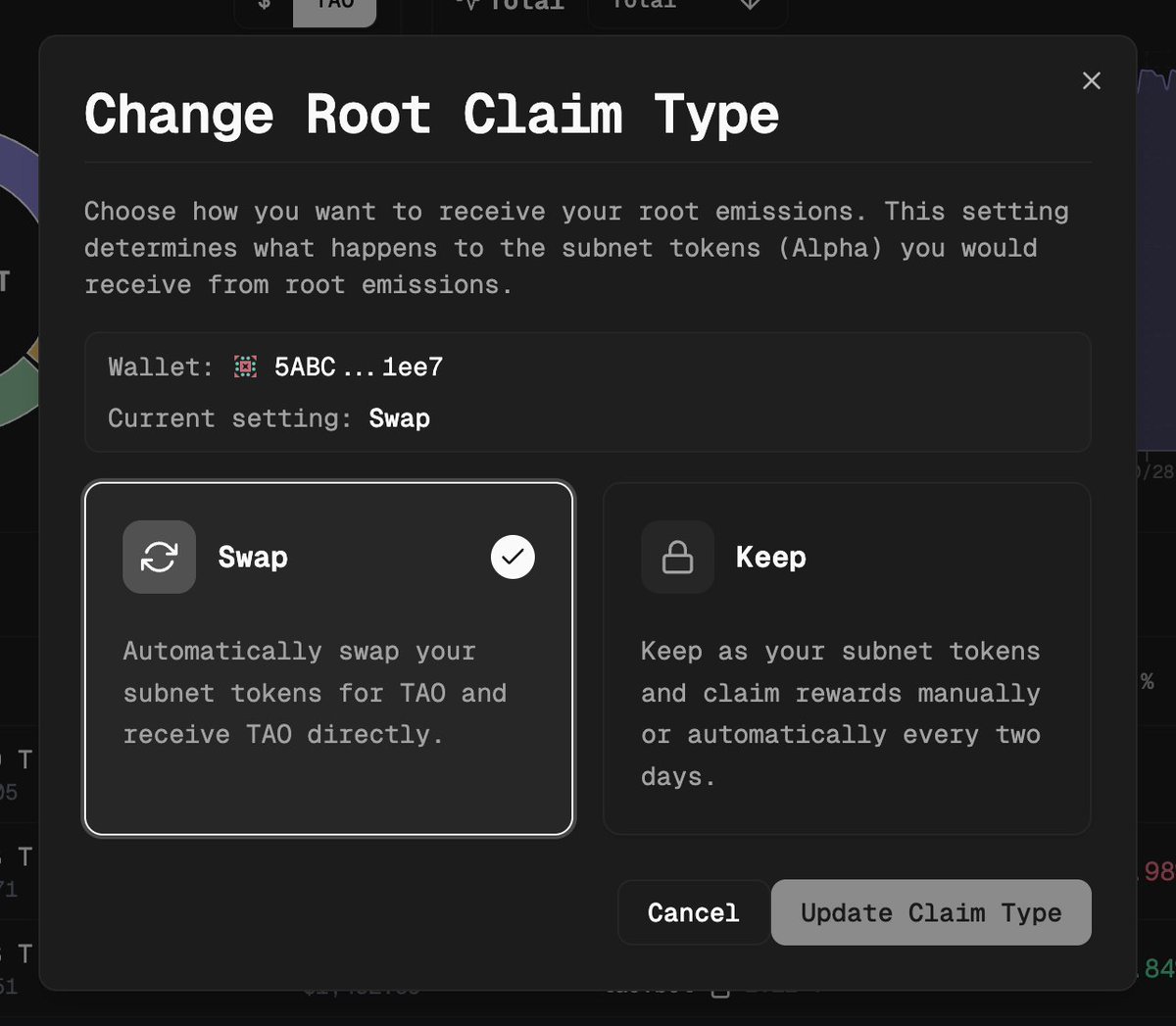This screenshot has height=1026, width=1176.
Task: Click the Cancel button
Action: (693, 912)
